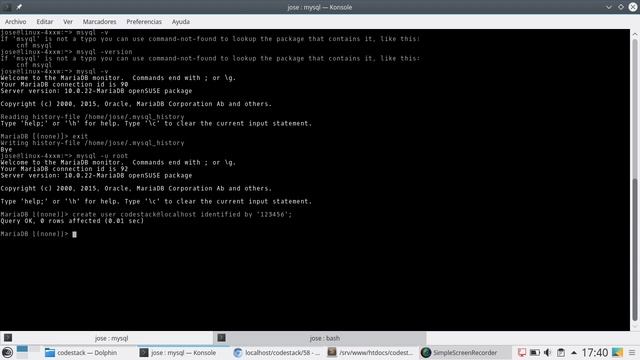Click 'Reading history-file' line
Image resolution: width=640 pixels, height=360 pixels.
coord(92,117)
